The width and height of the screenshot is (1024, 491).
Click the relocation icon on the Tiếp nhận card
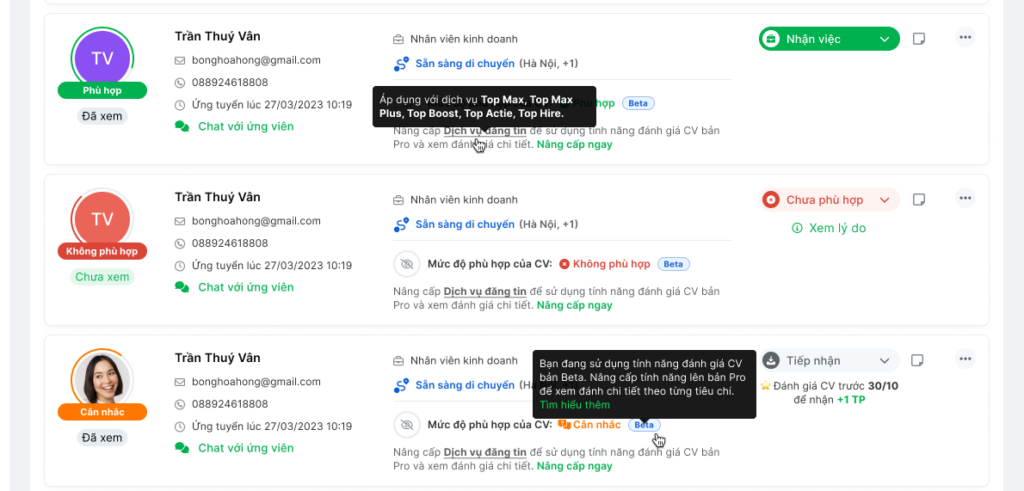click(x=401, y=385)
